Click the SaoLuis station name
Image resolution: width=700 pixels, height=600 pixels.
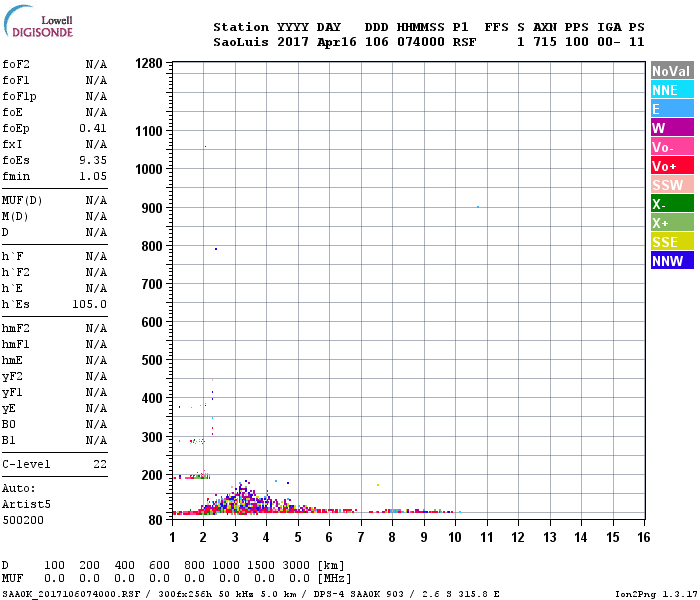(x=241, y=42)
